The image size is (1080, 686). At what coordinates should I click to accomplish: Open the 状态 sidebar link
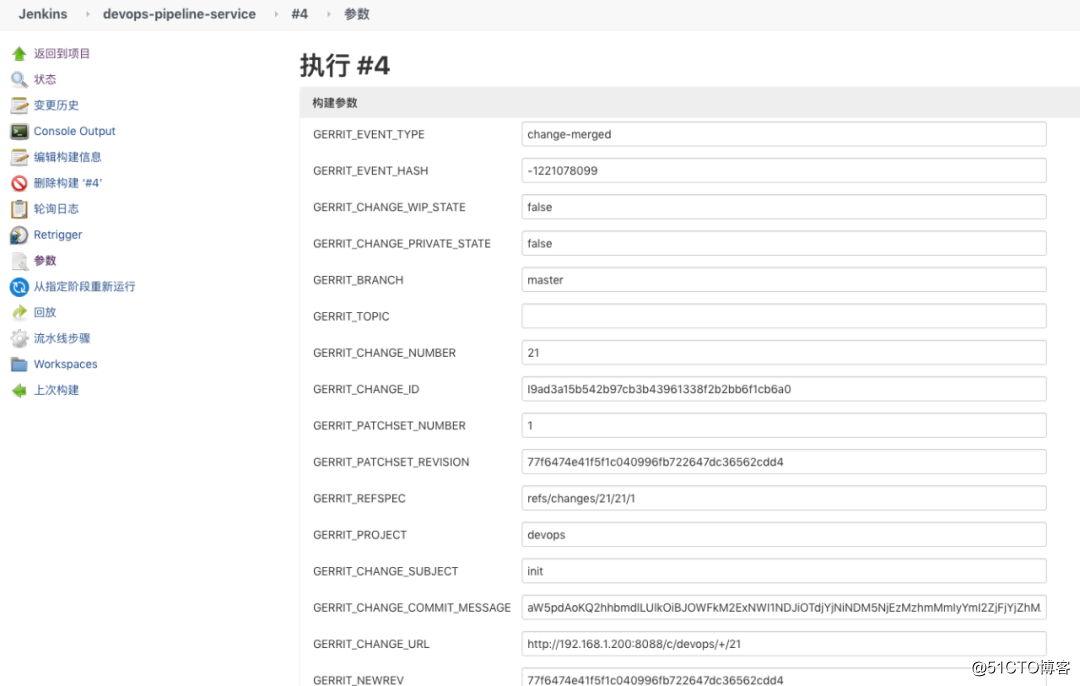pos(45,79)
